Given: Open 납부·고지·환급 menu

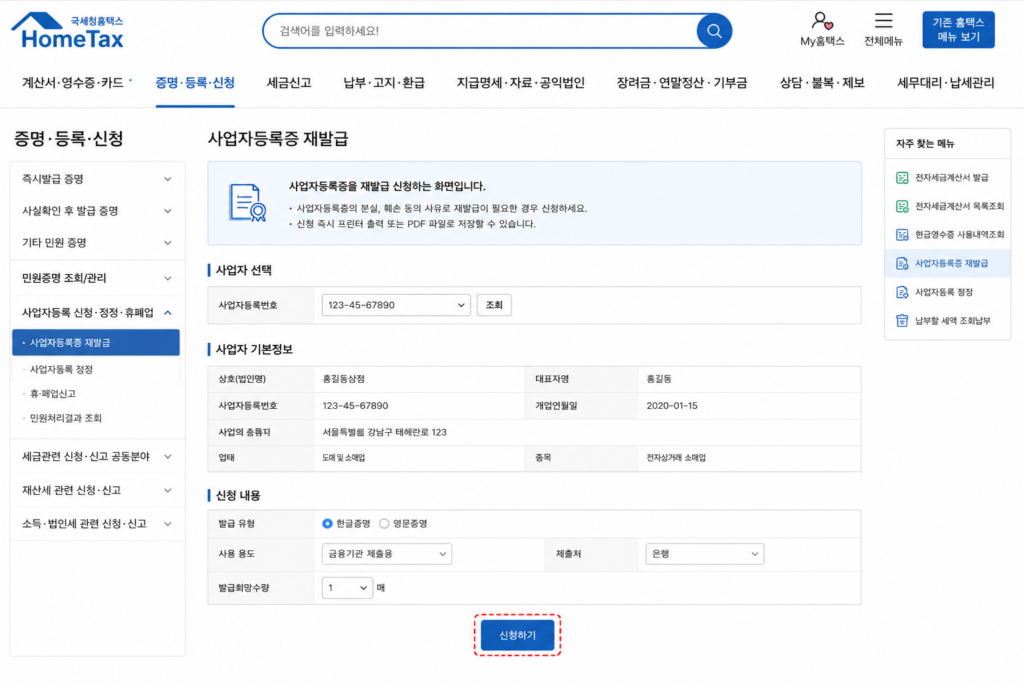Looking at the screenshot, I should click(x=384, y=83).
